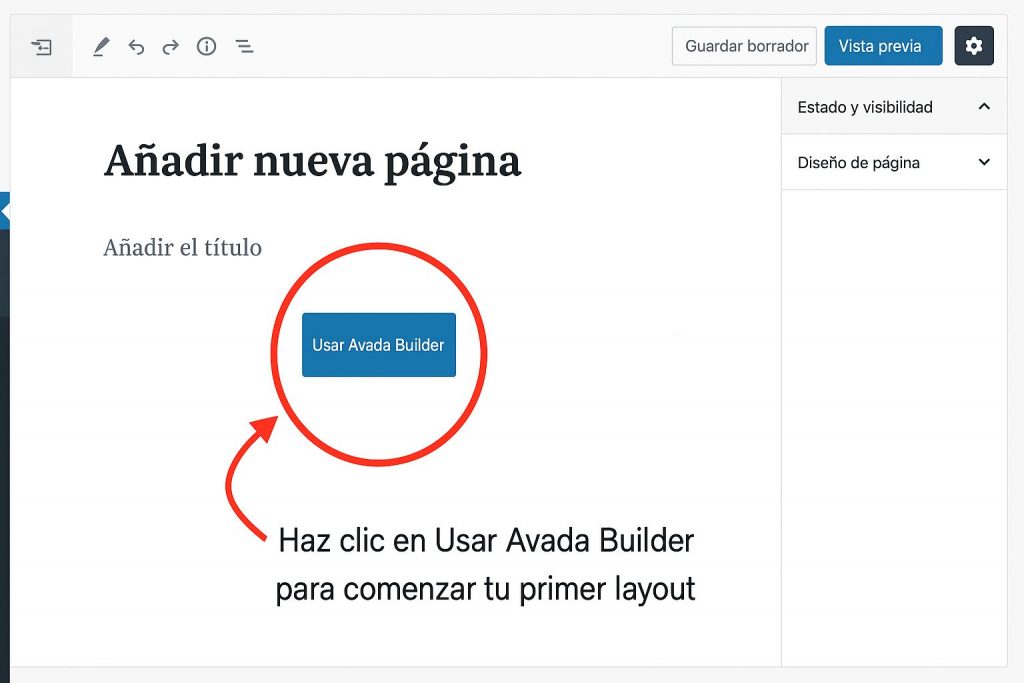
Task: Click the Añadir nueva página heading
Action: tap(311, 159)
